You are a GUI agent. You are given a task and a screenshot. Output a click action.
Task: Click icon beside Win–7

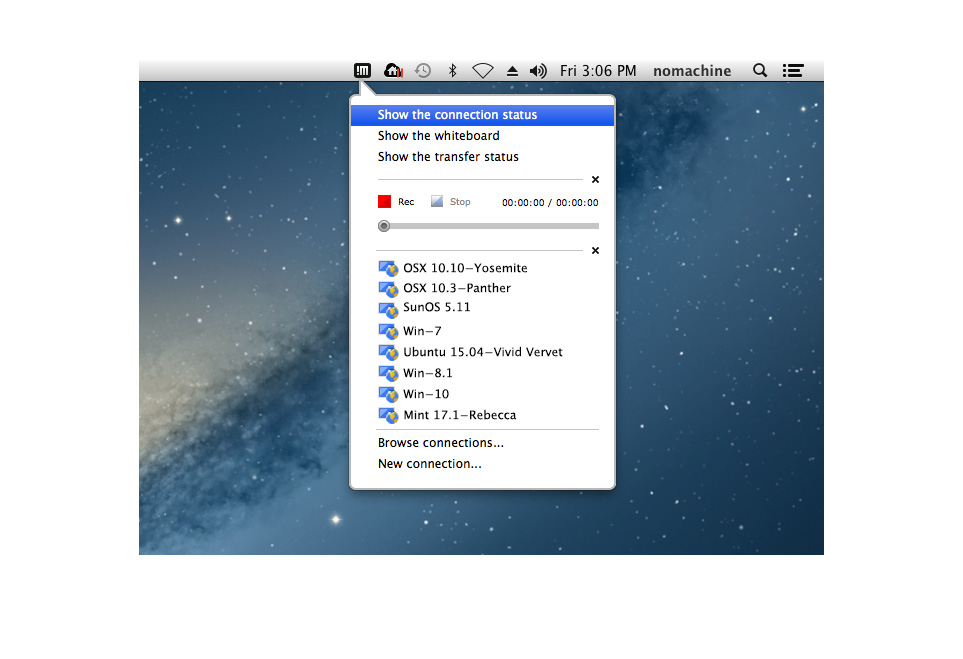tap(388, 331)
